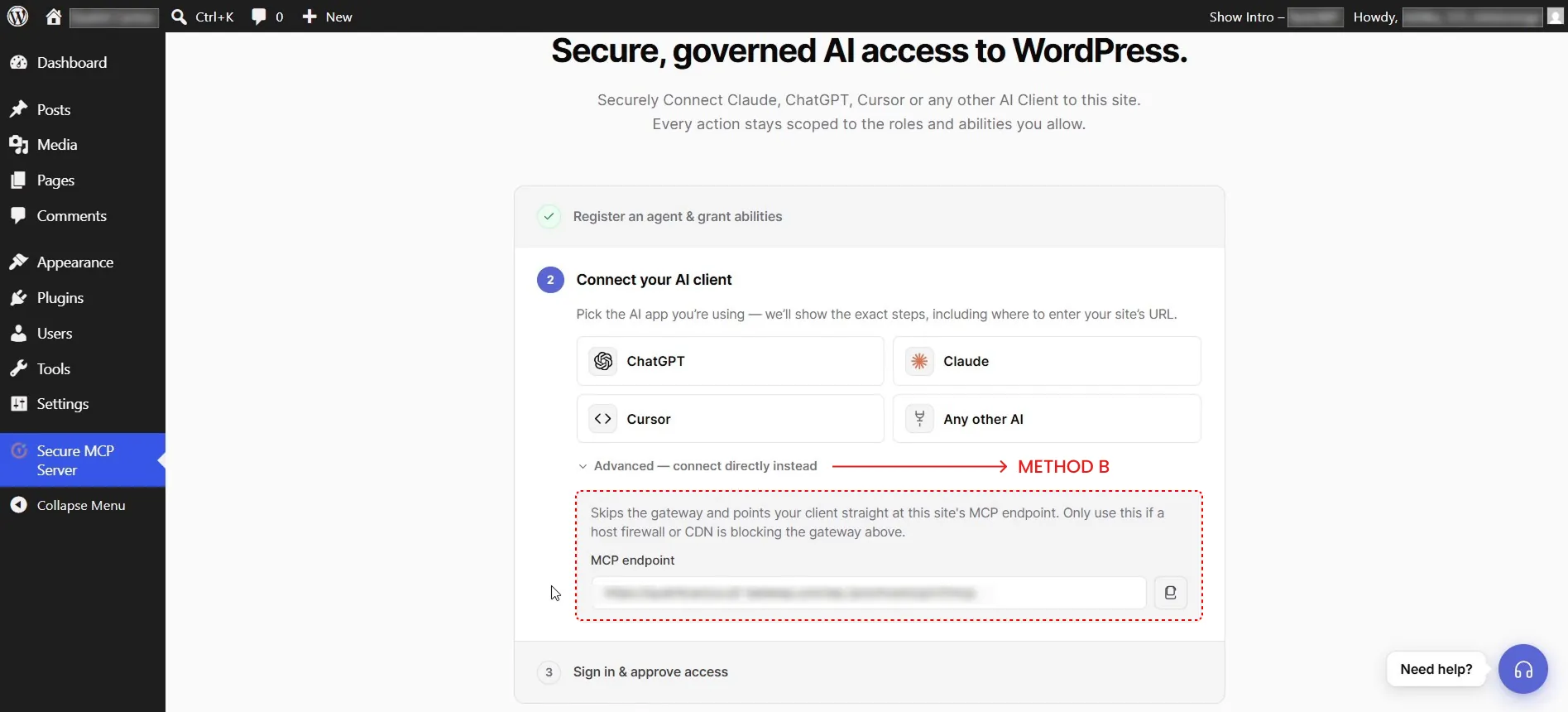This screenshot has width=1568, height=712.
Task: Select ChatGPT as the AI client
Action: (730, 361)
